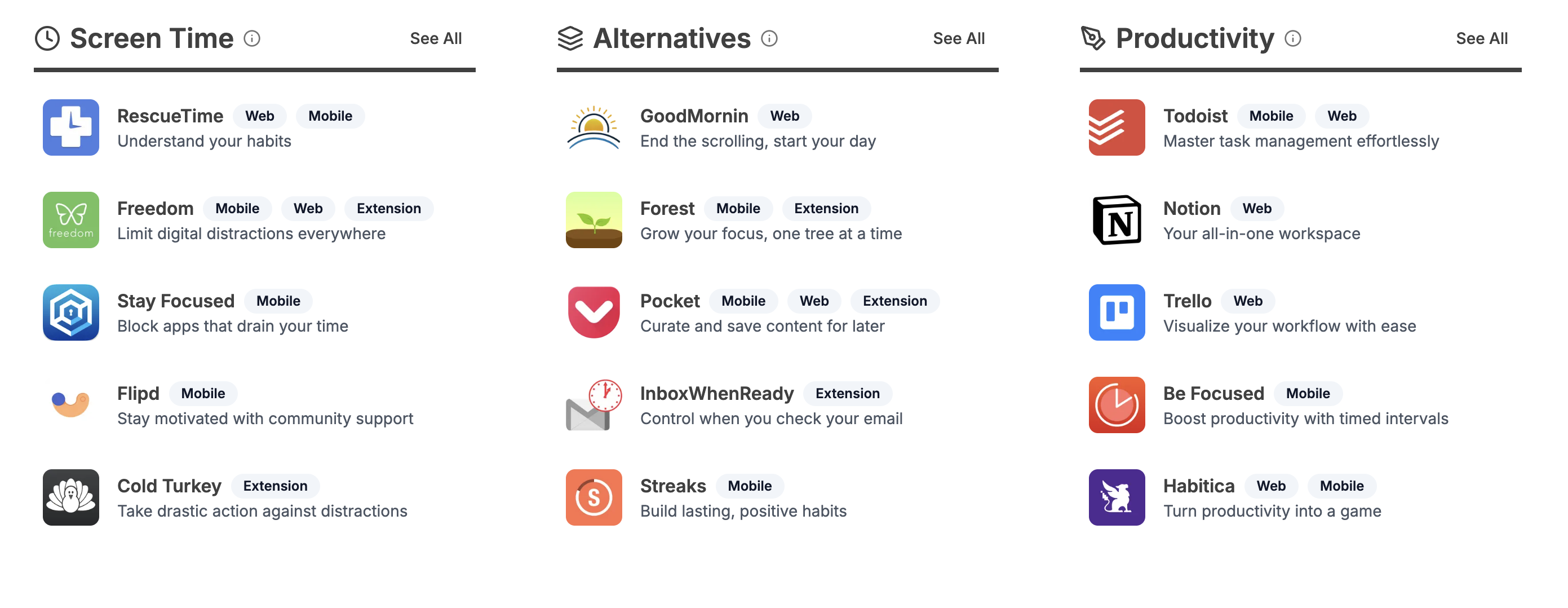This screenshot has height=608, width=1568.
Task: Open the InboxWhenReady envelope icon
Action: click(593, 405)
